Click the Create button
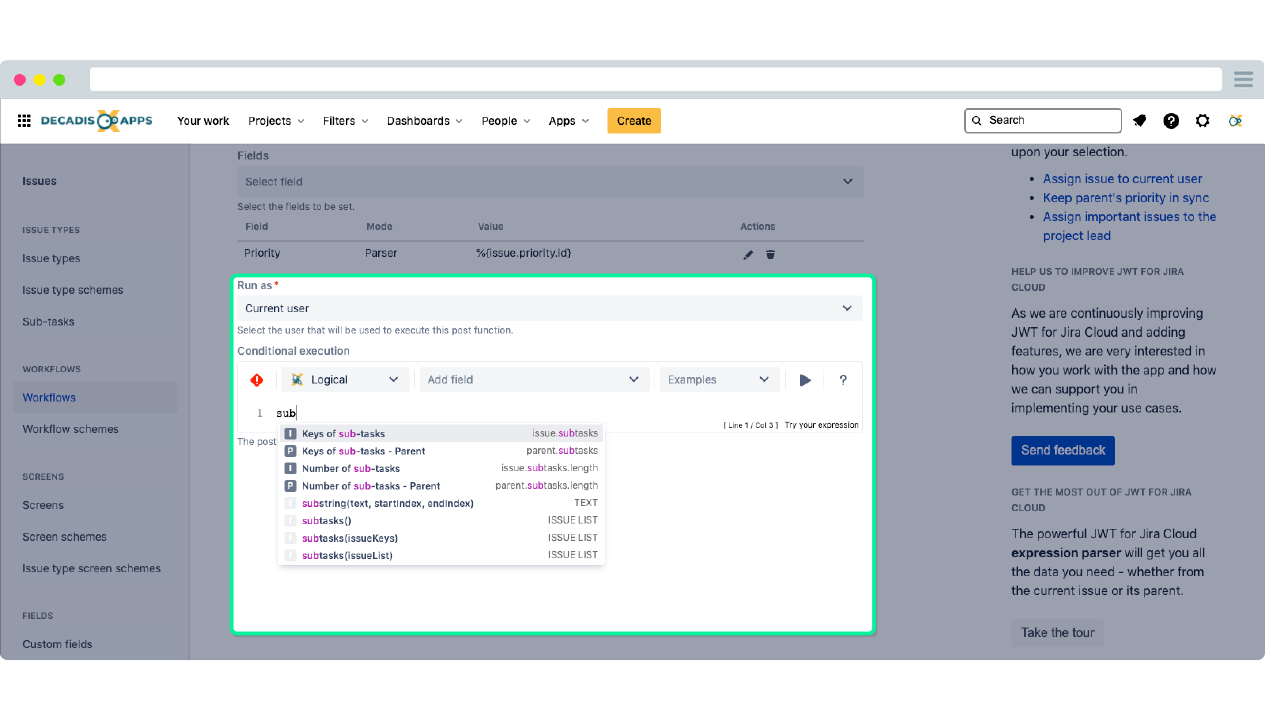1265x720 pixels. [634, 121]
